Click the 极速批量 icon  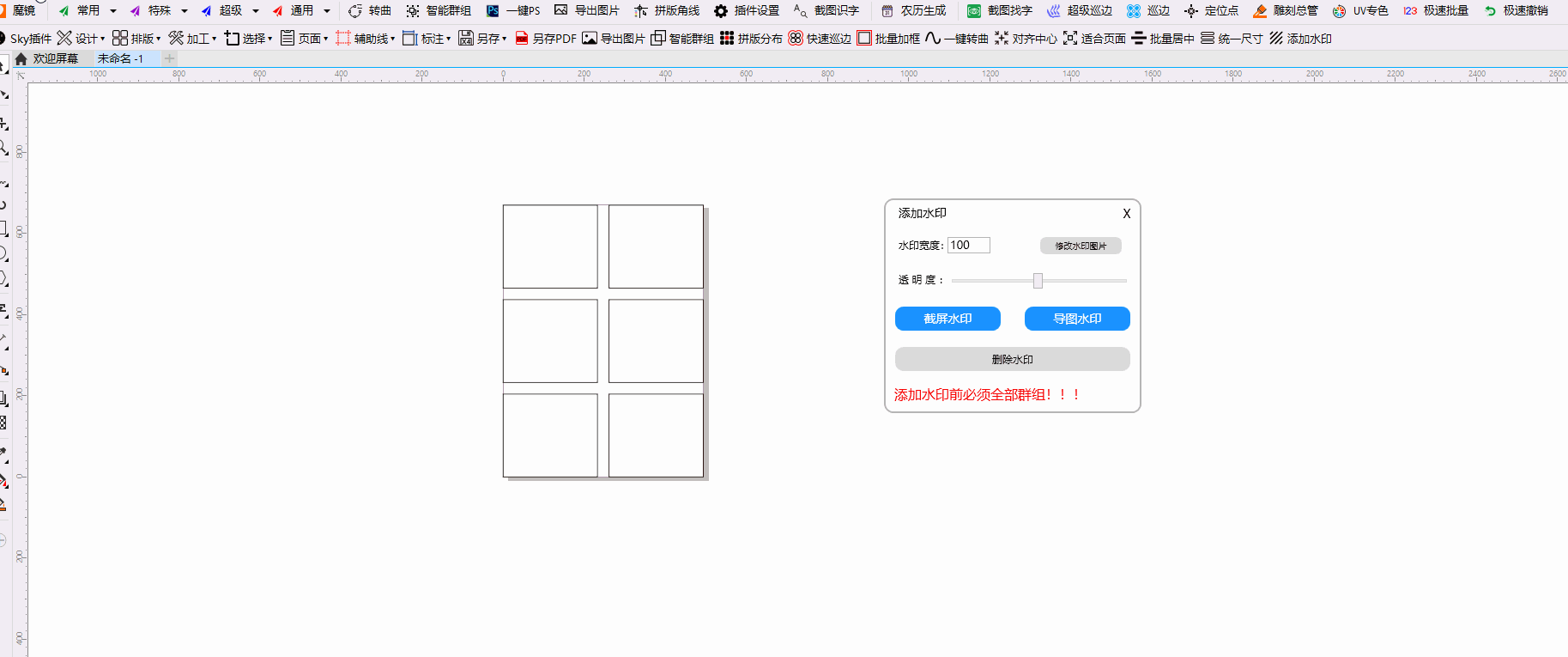(1410, 11)
